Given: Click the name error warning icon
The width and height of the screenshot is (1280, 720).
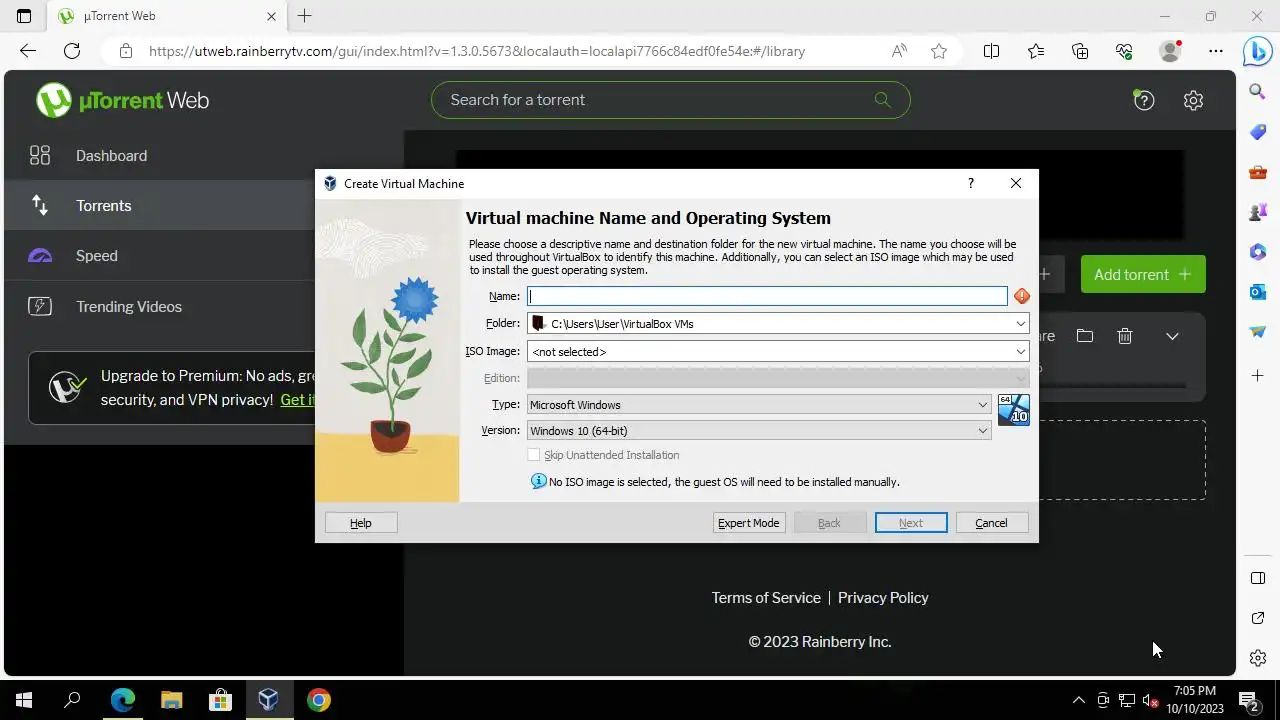Looking at the screenshot, I should pyautogui.click(x=1021, y=296).
